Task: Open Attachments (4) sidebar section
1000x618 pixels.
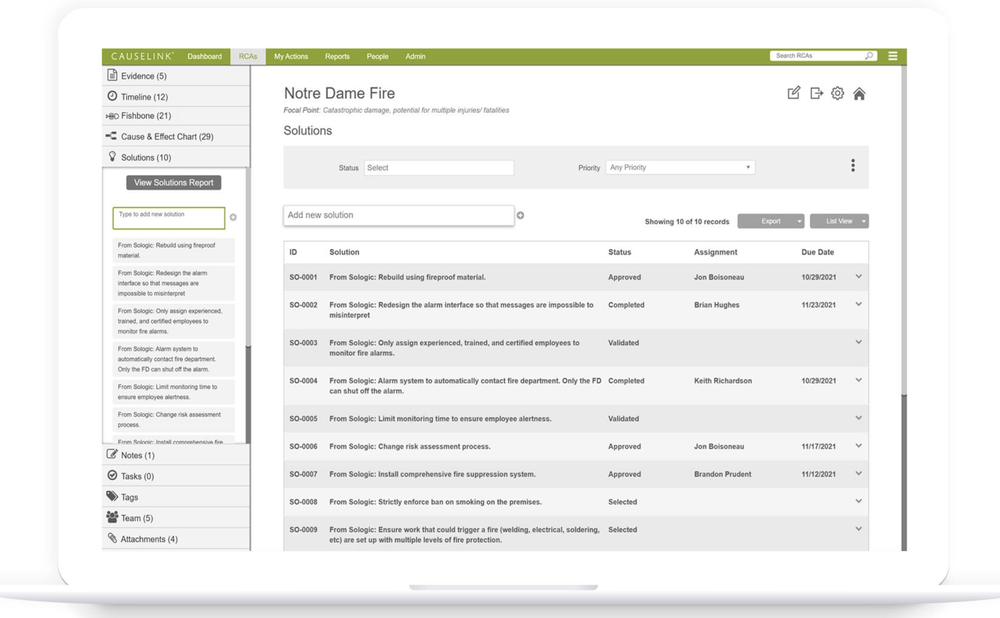Action: 176,539
